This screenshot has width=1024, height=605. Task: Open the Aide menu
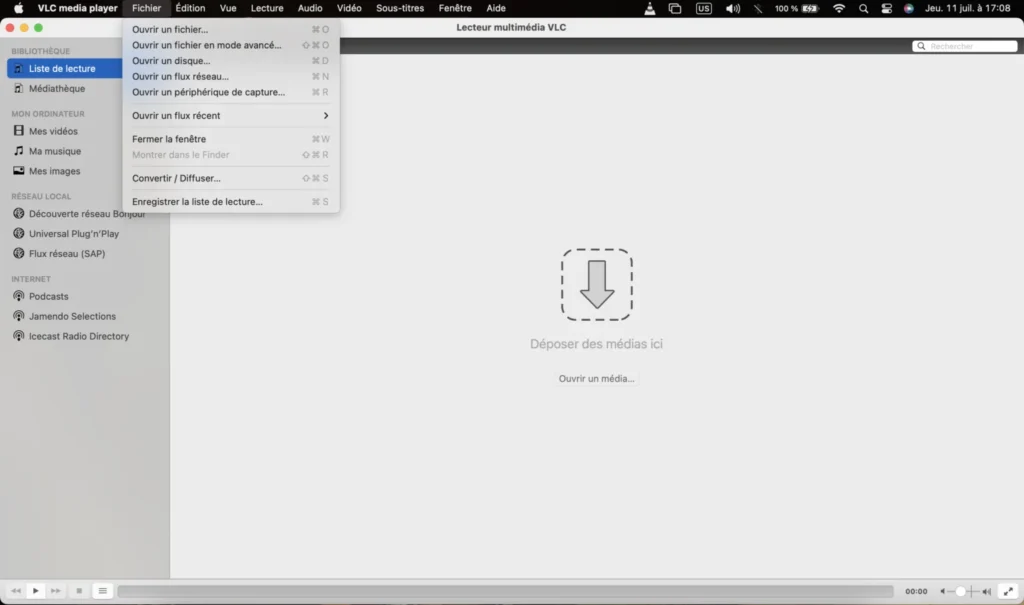point(496,8)
